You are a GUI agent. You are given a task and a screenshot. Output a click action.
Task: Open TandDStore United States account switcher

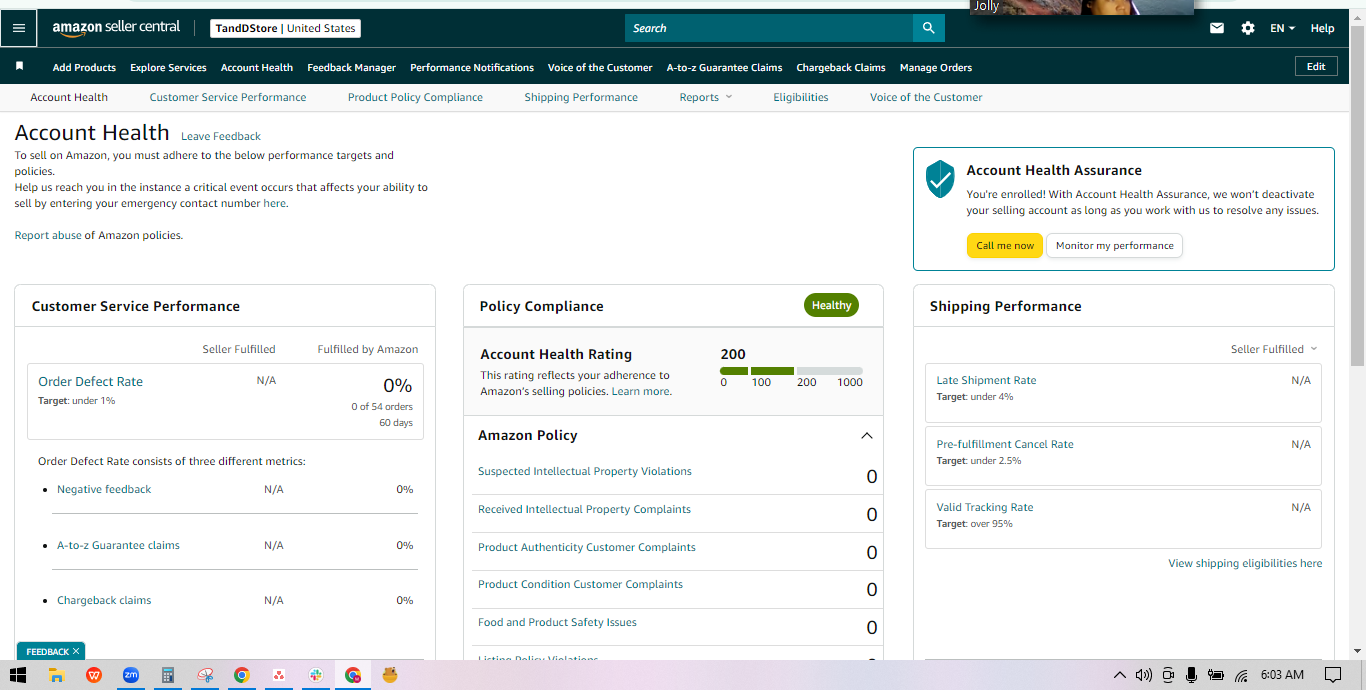coord(286,28)
